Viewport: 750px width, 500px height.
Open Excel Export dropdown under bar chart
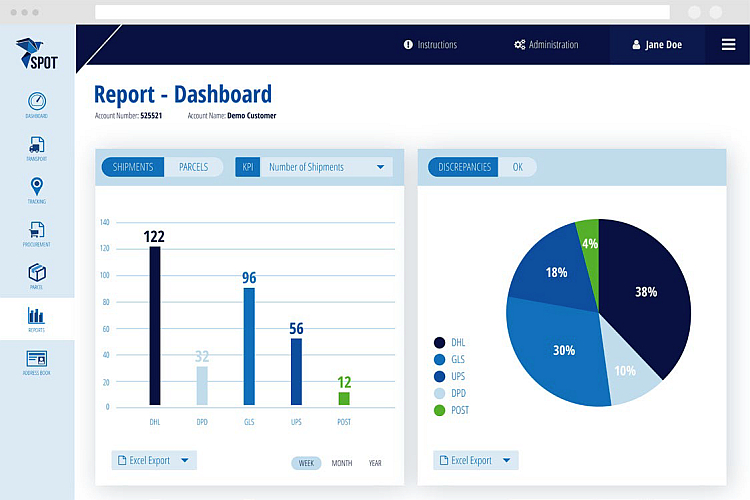(x=154, y=461)
